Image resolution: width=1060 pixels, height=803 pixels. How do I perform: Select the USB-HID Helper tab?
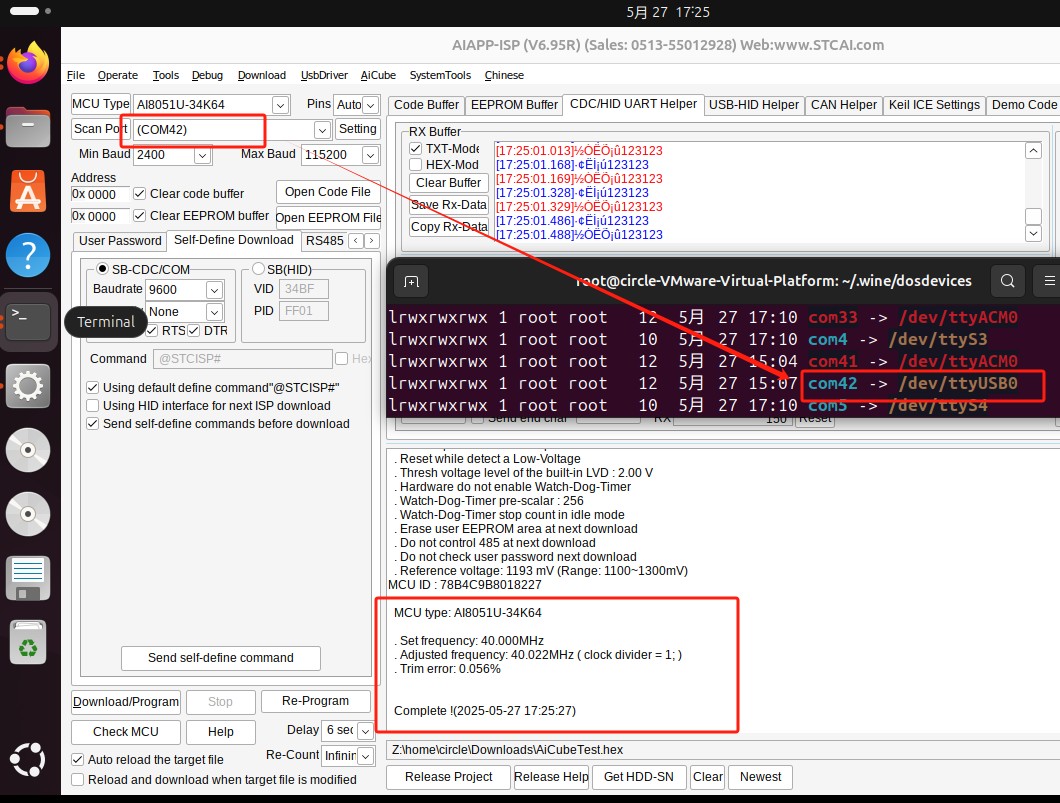[754, 105]
